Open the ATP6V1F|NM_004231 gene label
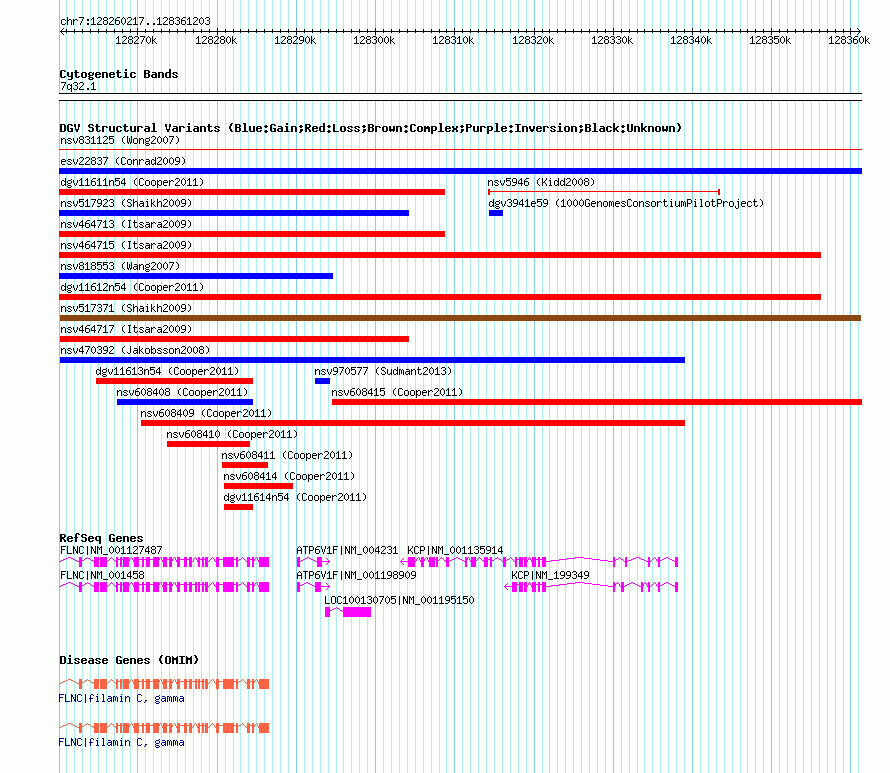This screenshot has height=773, width=890. (347, 550)
